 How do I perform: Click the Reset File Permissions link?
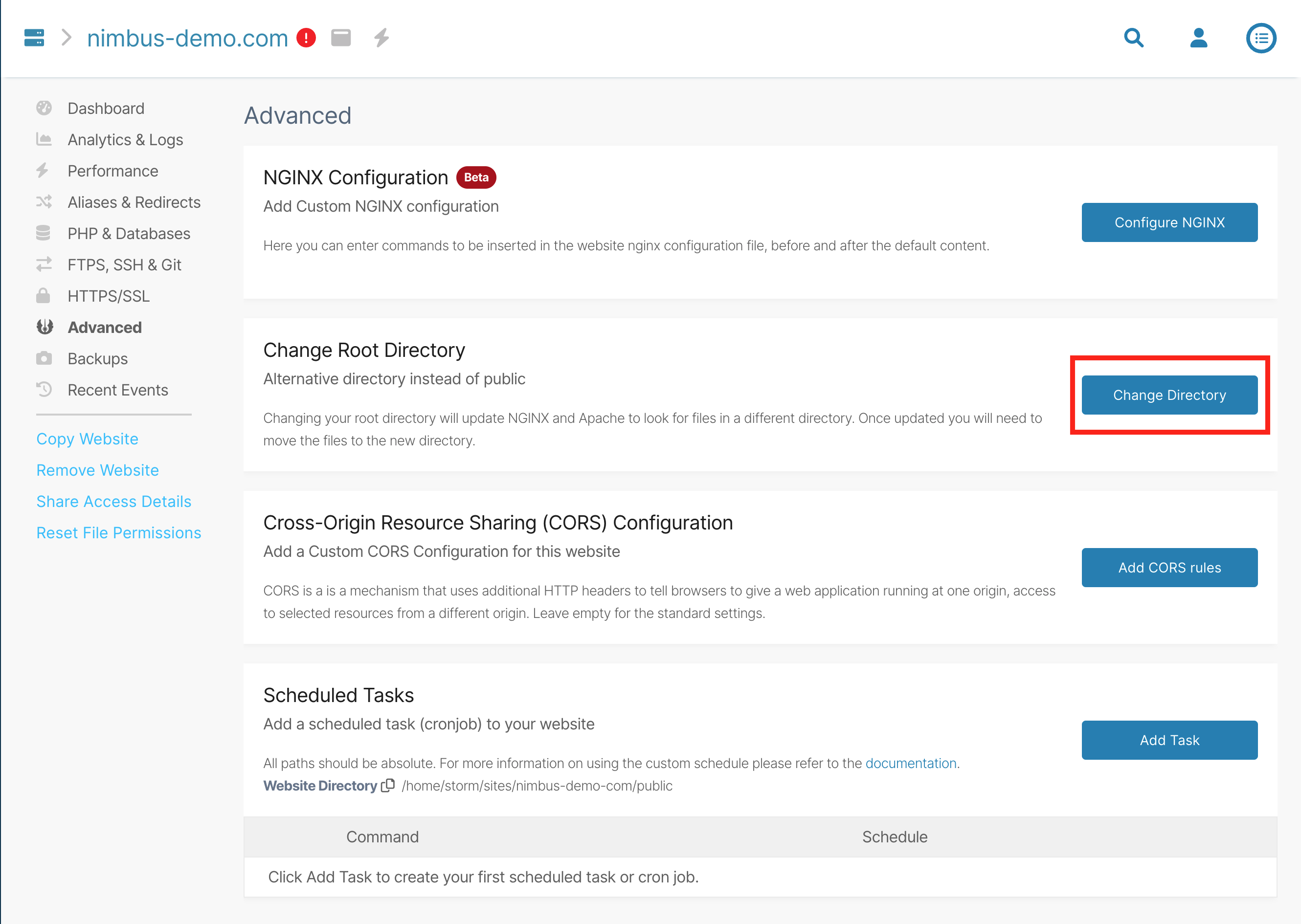[118, 532]
